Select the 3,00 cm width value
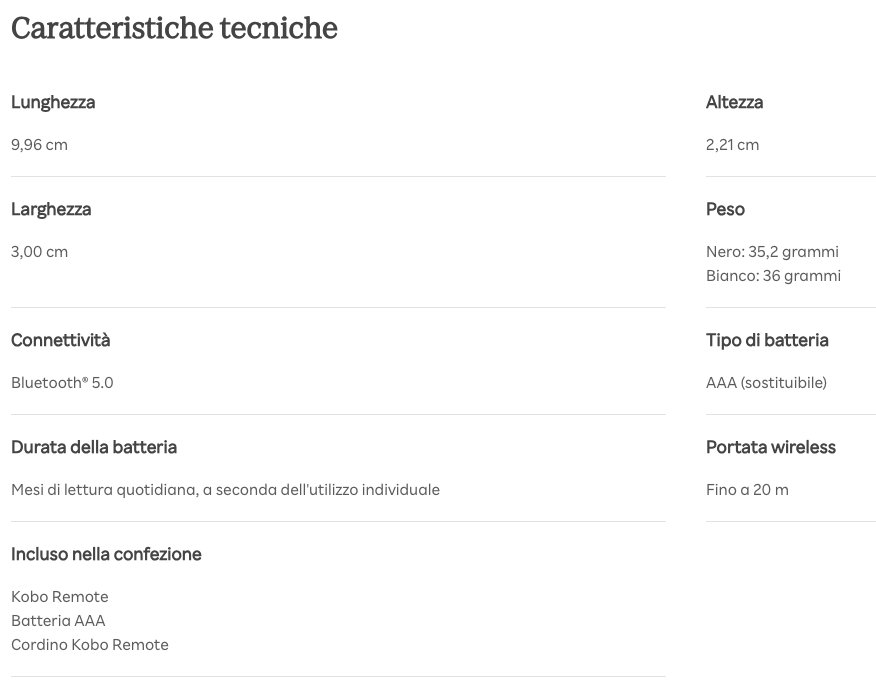The width and height of the screenshot is (876, 688). (x=39, y=252)
